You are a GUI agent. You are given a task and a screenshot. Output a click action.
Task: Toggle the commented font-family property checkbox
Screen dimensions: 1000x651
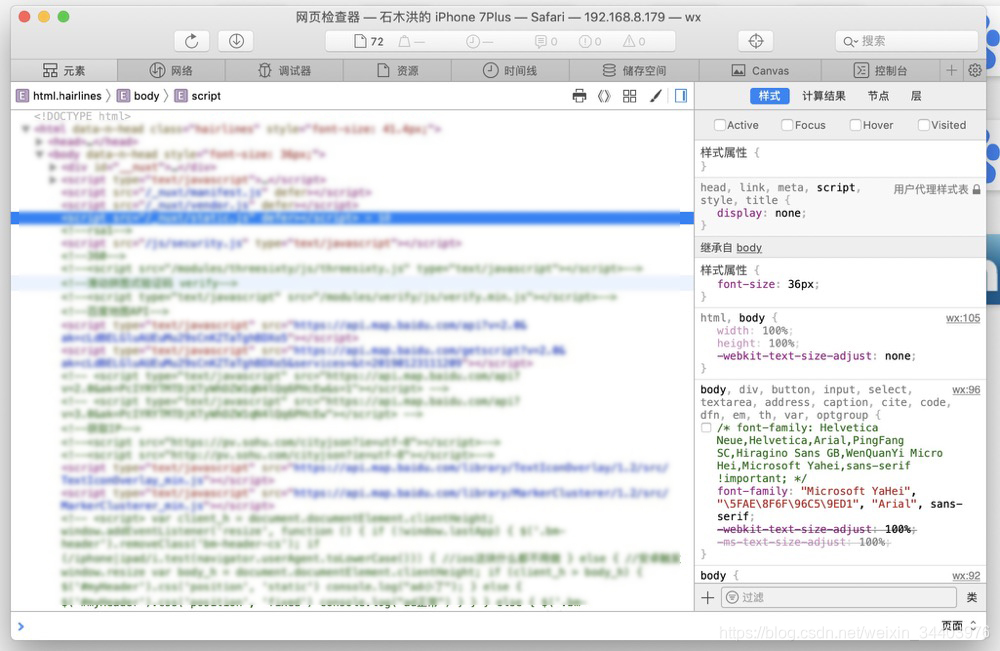(706, 428)
